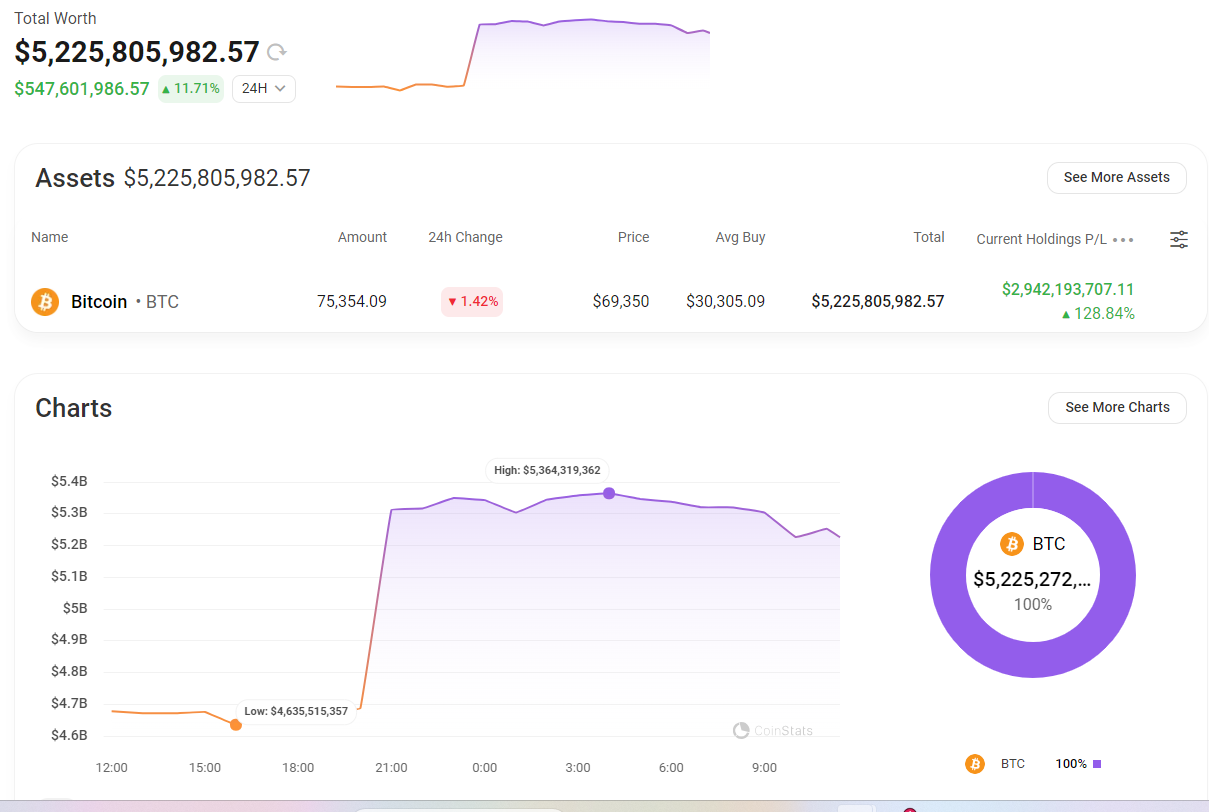Click the Bitcoin logo in the assets row
1209x812 pixels.
click(x=45, y=301)
